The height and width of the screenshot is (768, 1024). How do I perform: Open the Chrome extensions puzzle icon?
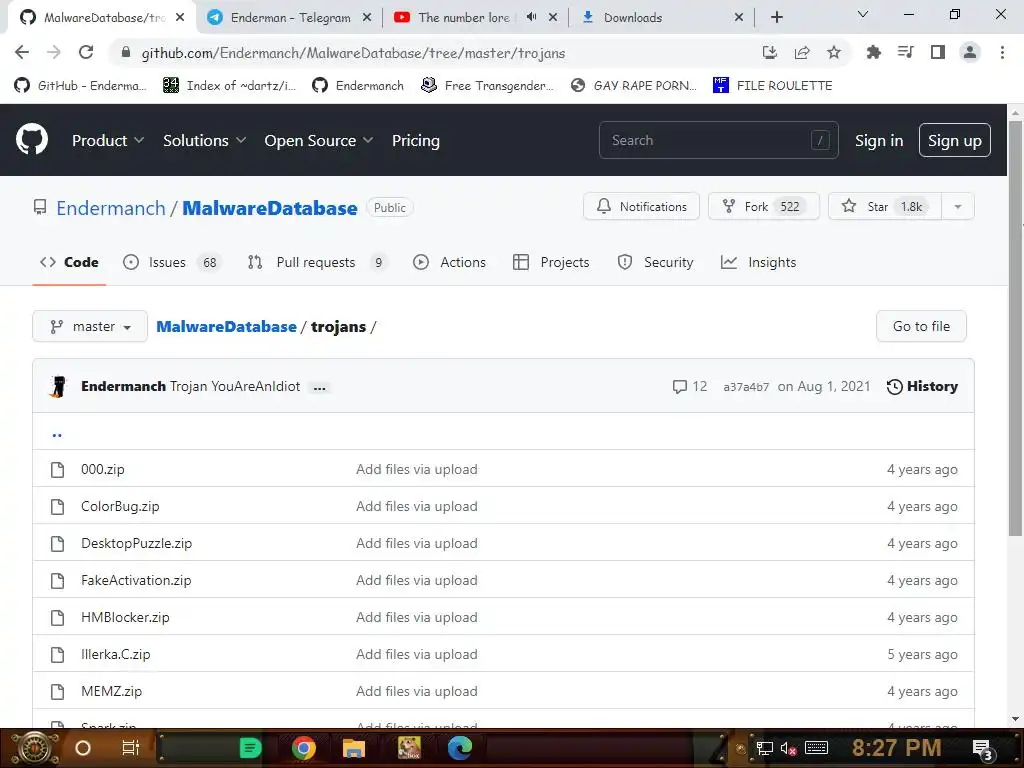[873, 52]
